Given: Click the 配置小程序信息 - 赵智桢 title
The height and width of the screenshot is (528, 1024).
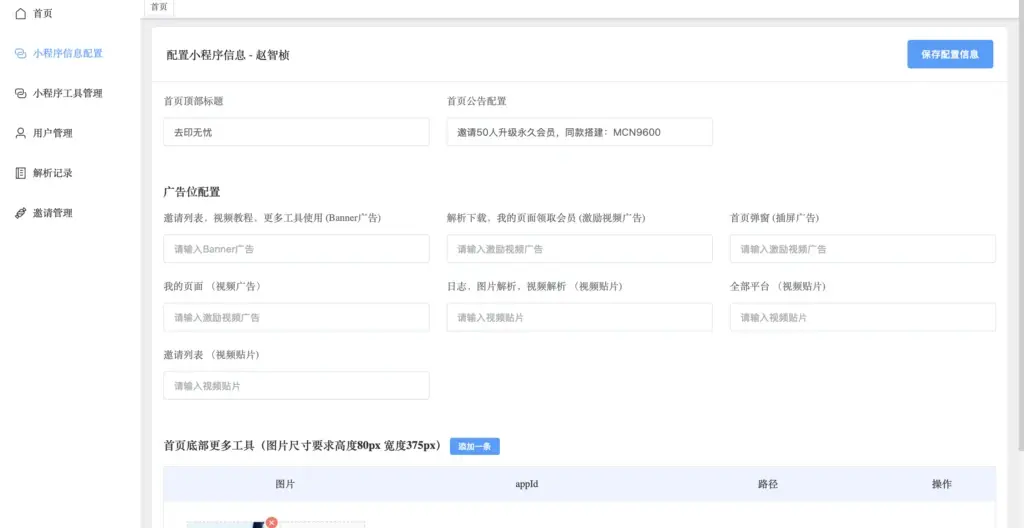Looking at the screenshot, I should click(x=228, y=56).
